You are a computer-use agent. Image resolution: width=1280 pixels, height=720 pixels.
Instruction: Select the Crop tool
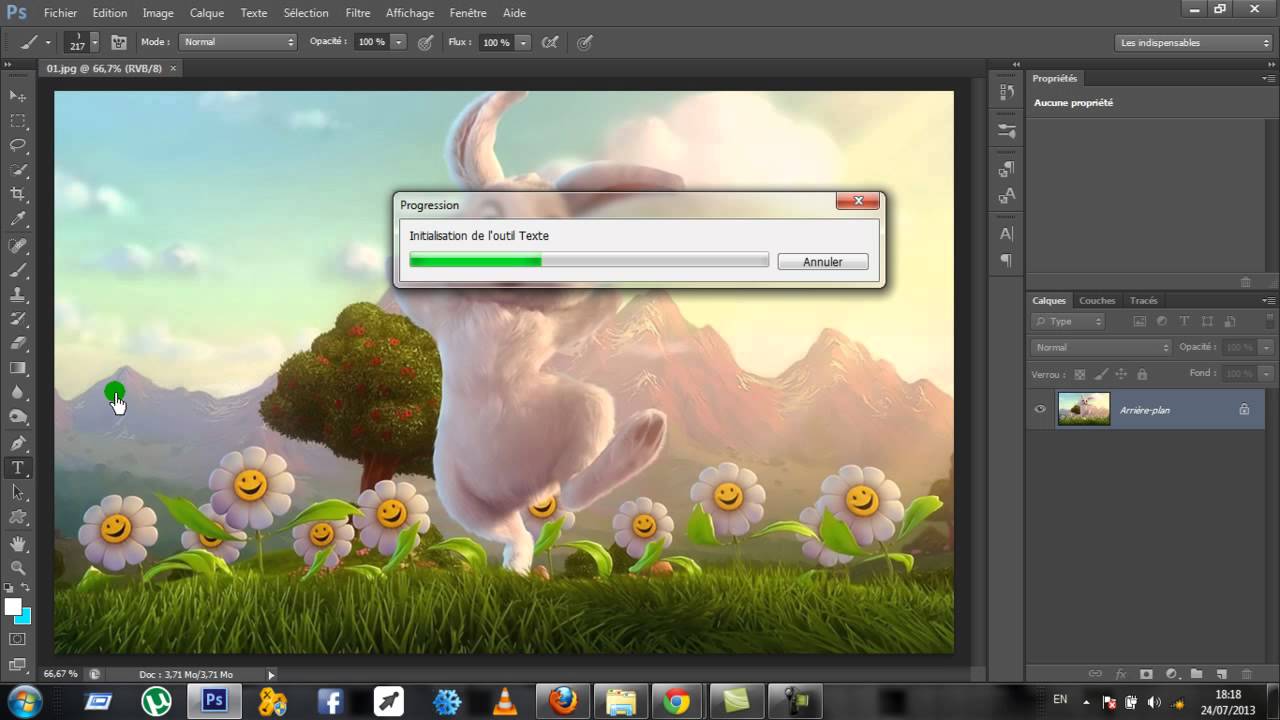click(x=18, y=194)
